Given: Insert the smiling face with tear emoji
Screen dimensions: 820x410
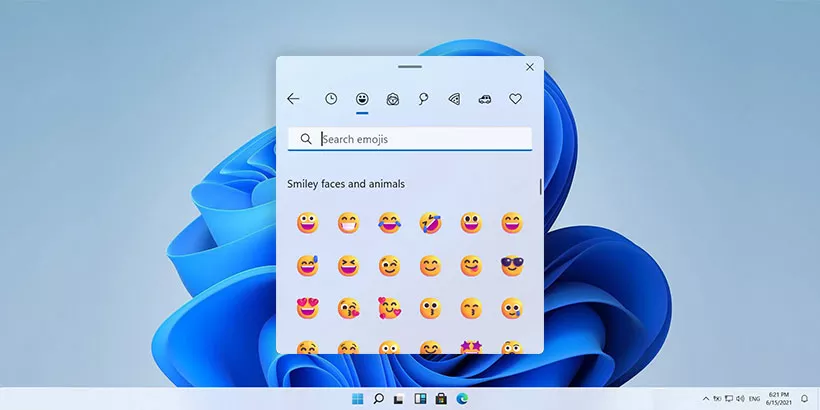Looking at the screenshot, I should point(512,309).
